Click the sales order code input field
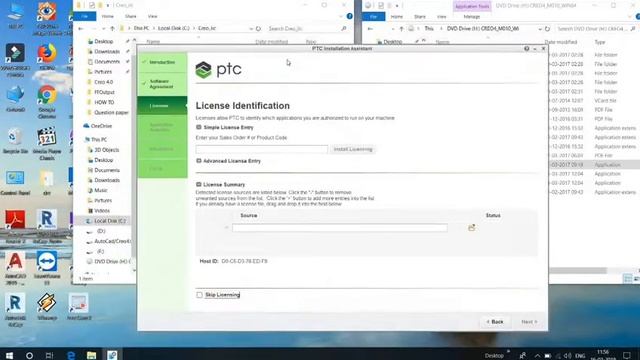The width and height of the screenshot is (640, 360). (x=262, y=149)
